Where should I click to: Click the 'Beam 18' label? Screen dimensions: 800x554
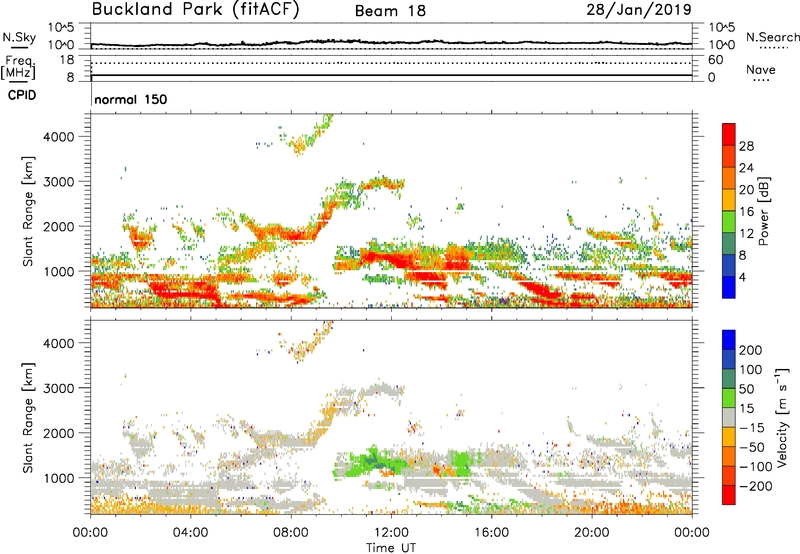tap(390, 11)
